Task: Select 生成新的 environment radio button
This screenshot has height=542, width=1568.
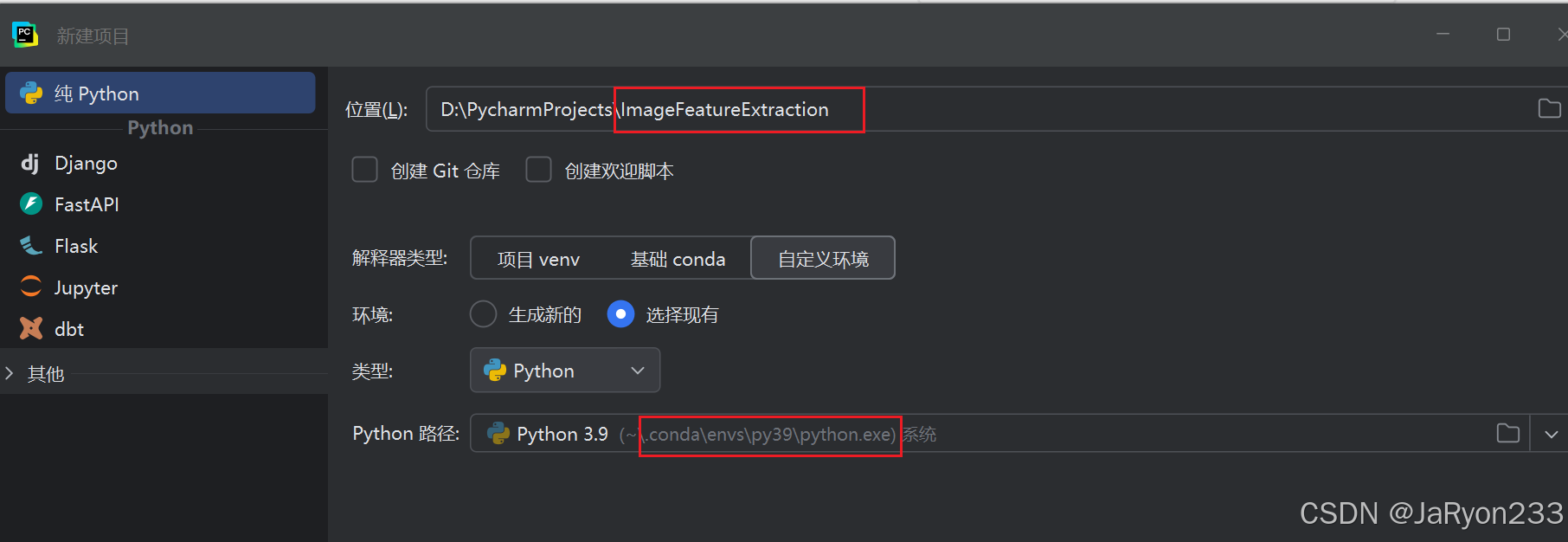Action: click(x=483, y=314)
